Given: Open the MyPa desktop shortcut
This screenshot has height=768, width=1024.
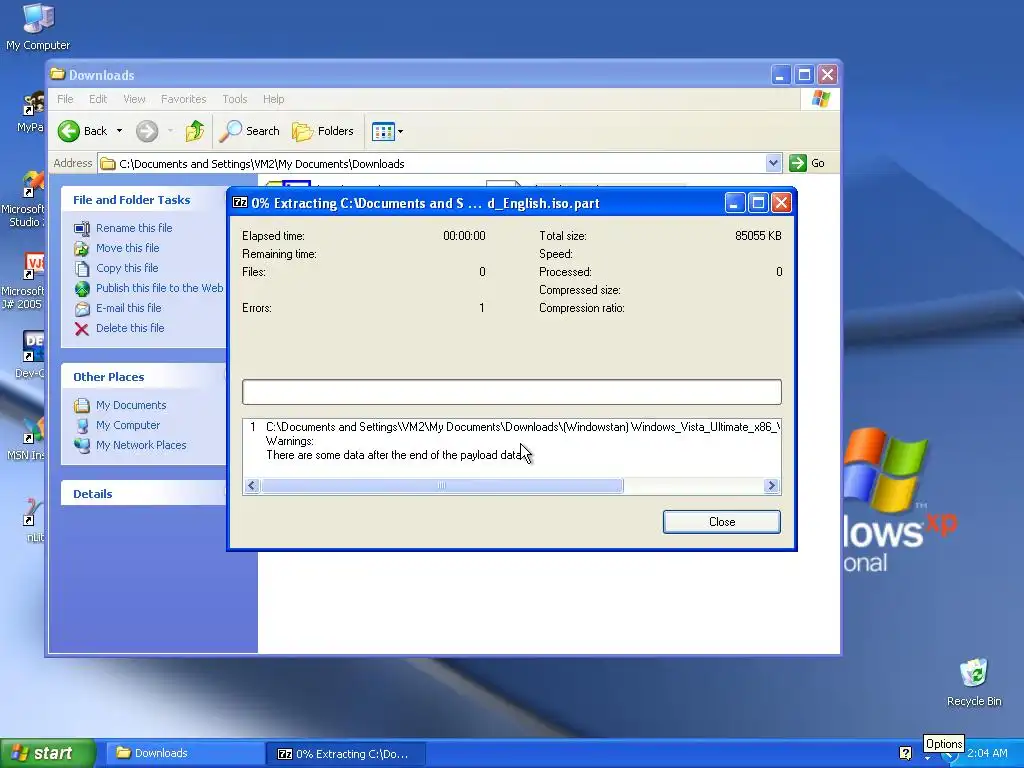Looking at the screenshot, I should 31,112.
